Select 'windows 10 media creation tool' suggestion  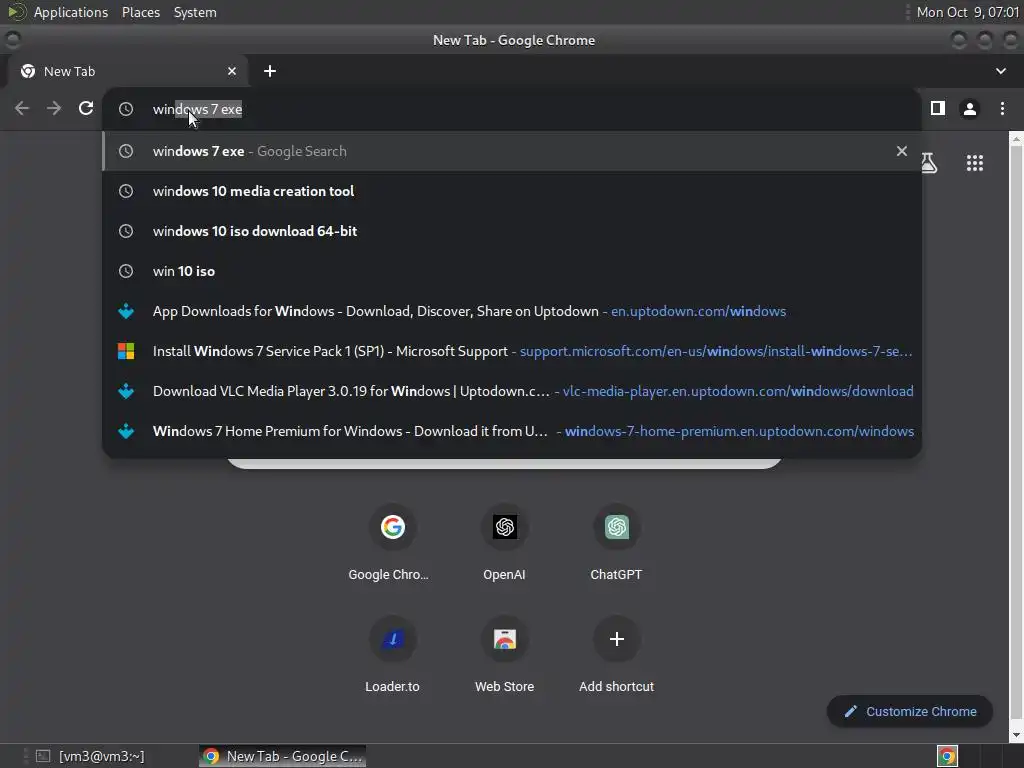click(512, 191)
